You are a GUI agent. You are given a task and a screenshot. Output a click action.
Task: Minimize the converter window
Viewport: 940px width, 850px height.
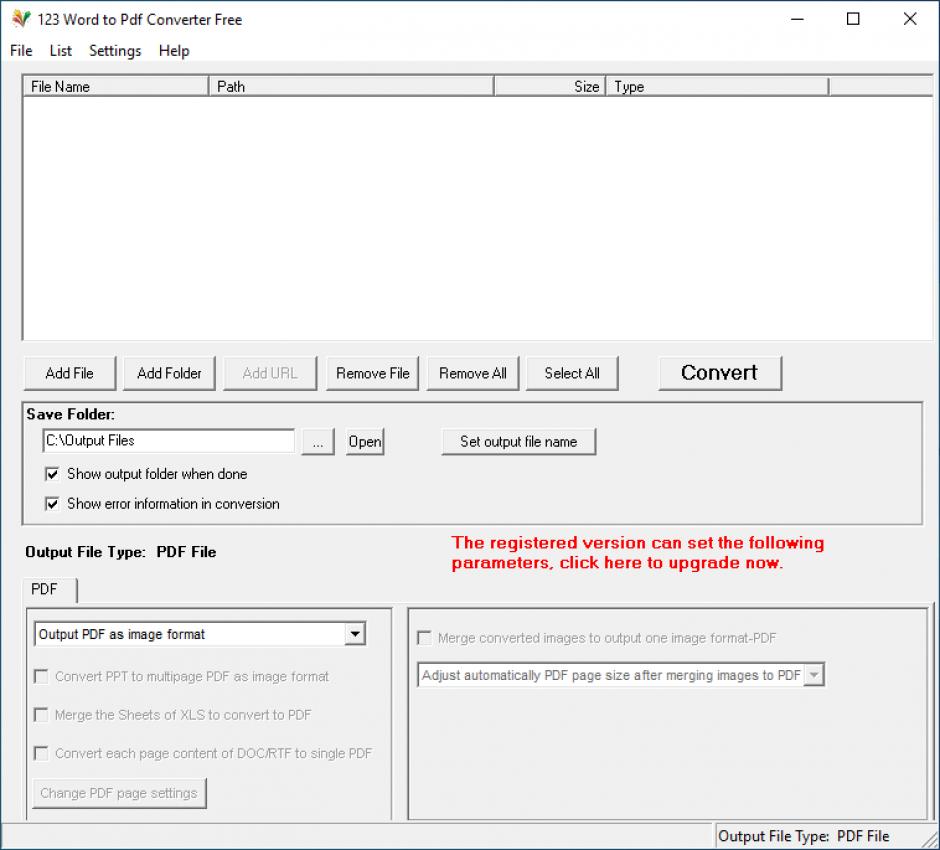coord(797,19)
